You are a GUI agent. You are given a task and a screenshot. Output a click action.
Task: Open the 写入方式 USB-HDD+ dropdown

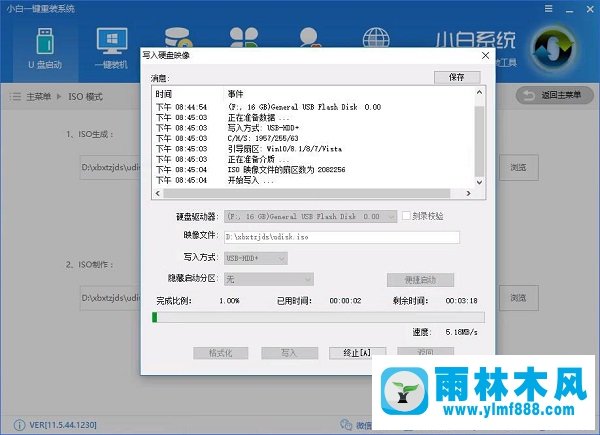tap(256, 258)
